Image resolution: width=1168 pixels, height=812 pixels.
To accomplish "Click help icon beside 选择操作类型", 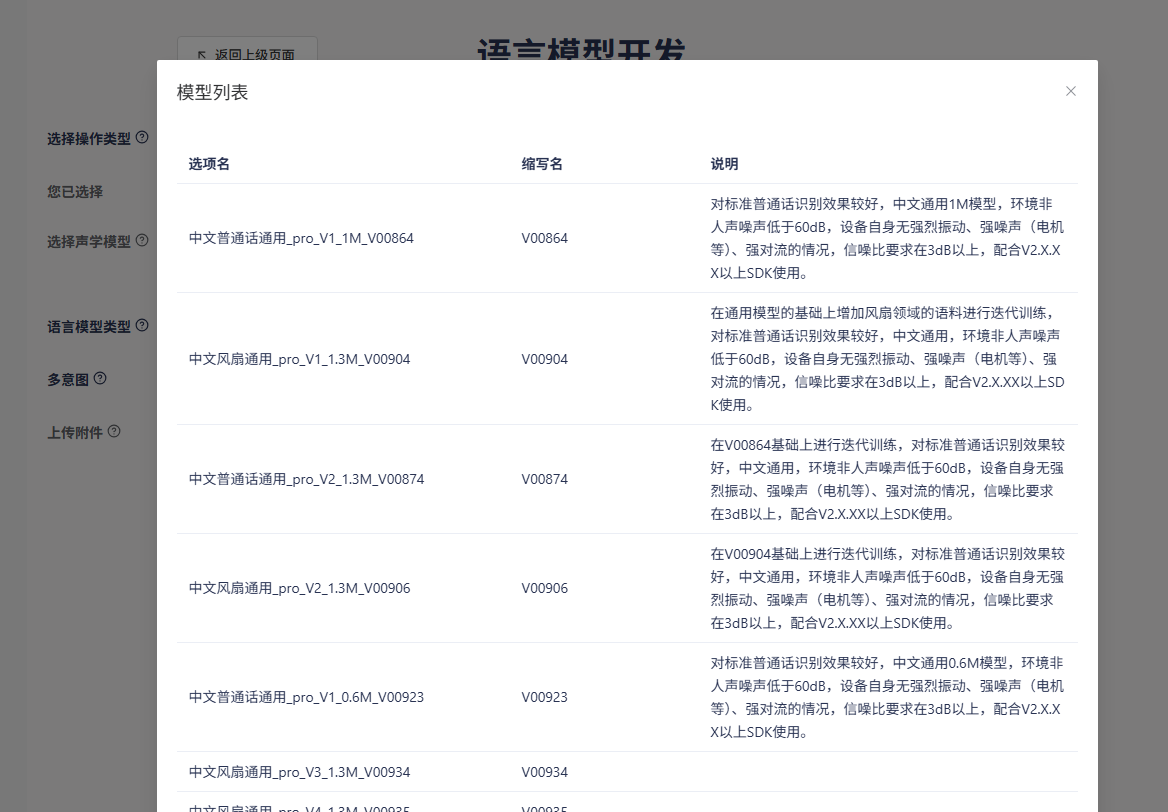I will (x=142, y=137).
